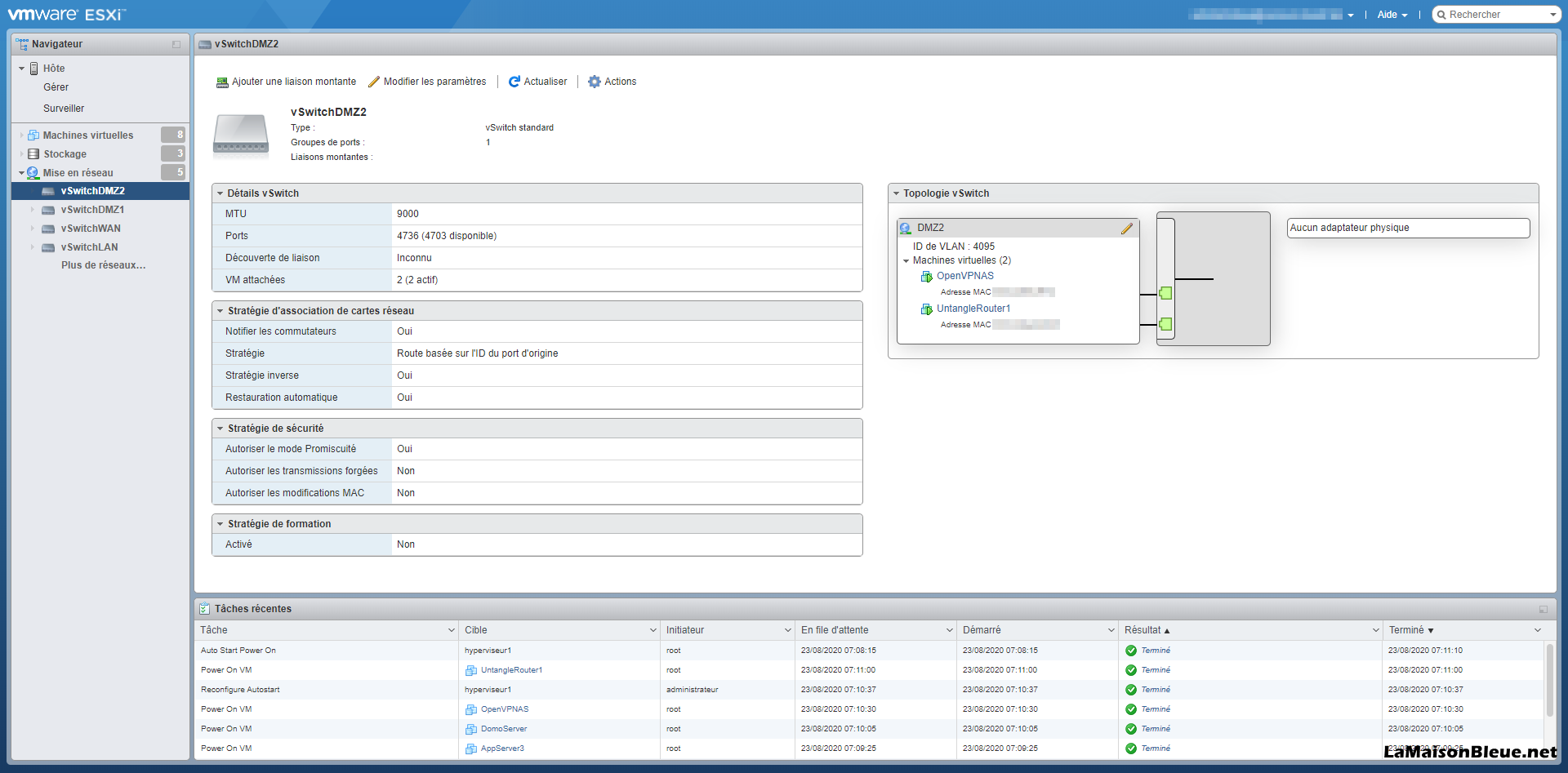This screenshot has width=1568, height=773.
Task: Select Surveiller under Hôte
Action: 64,109
